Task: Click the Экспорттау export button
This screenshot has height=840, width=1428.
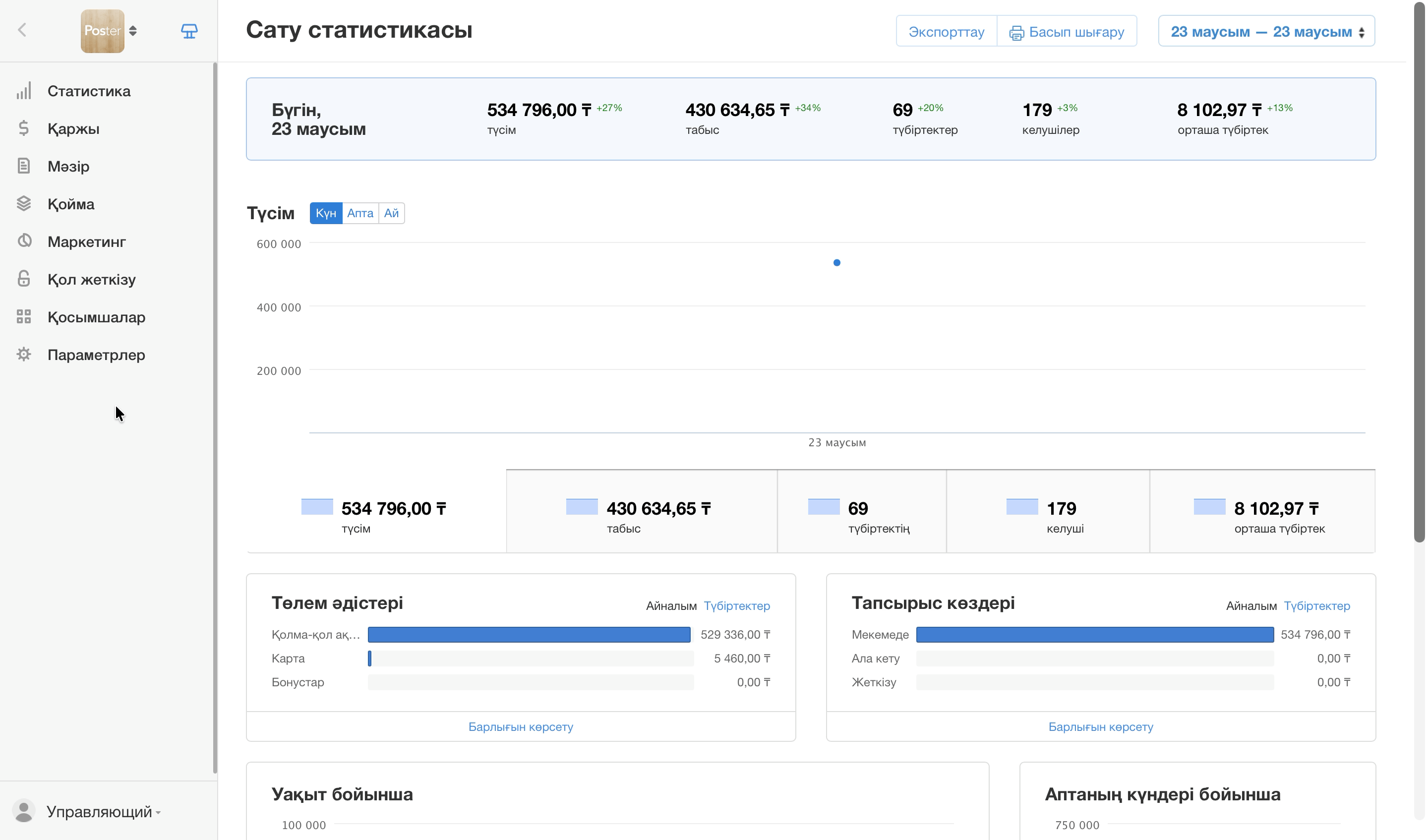Action: coord(948,31)
